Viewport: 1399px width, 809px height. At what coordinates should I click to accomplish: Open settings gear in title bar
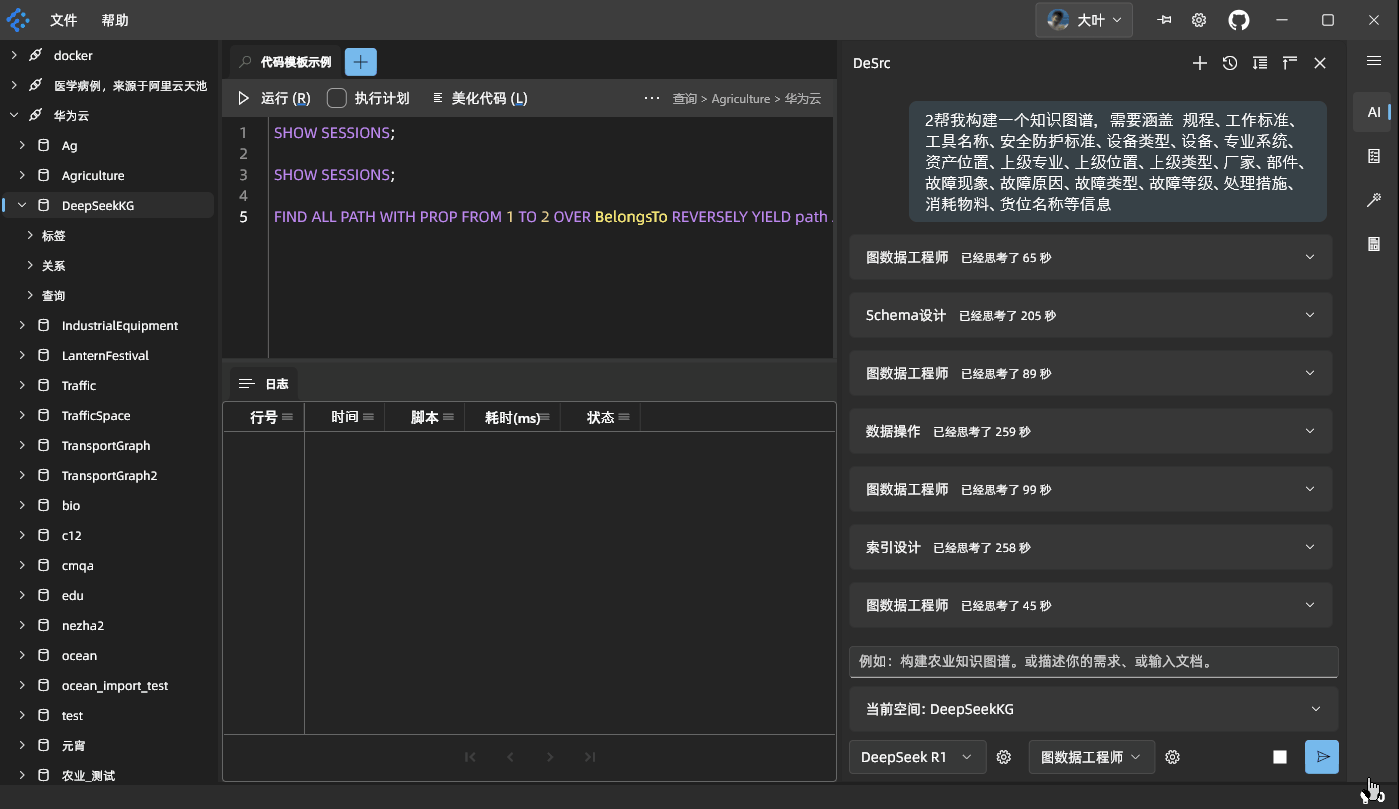[x=1199, y=20]
